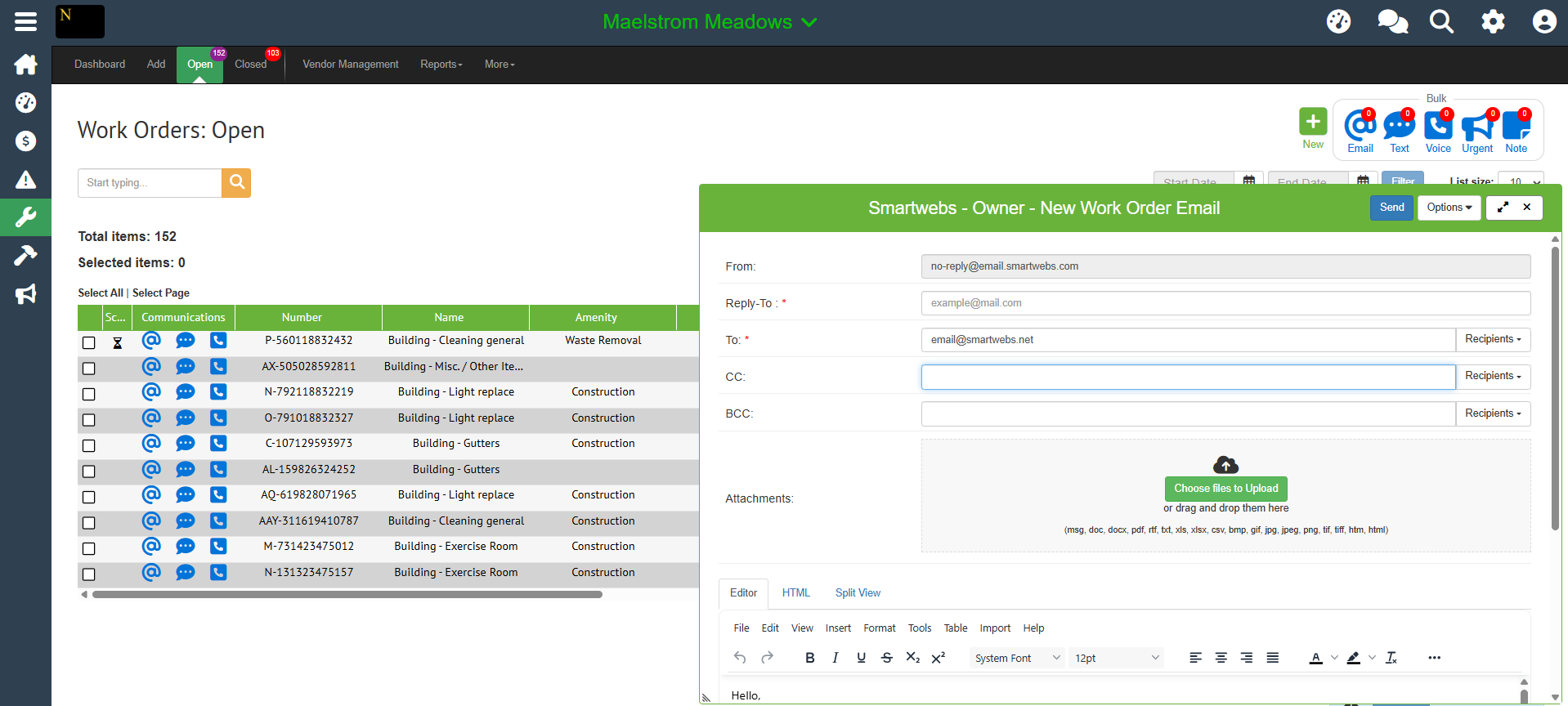Viewport: 1568px width, 706px height.
Task: Tick the checkbox for row M-731423475012
Action: 89,548
